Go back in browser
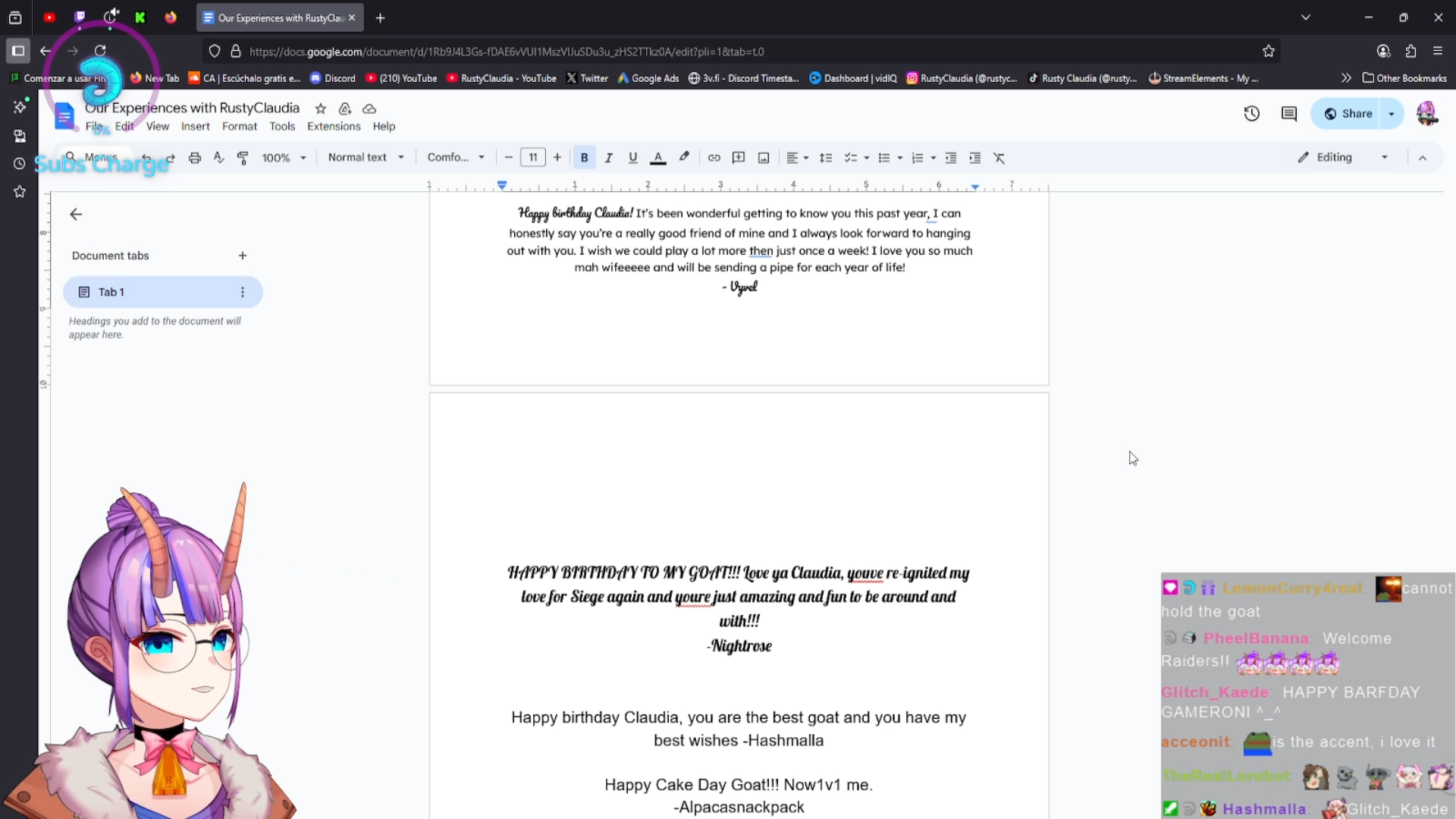Screen dimensions: 1456x819 45,51
